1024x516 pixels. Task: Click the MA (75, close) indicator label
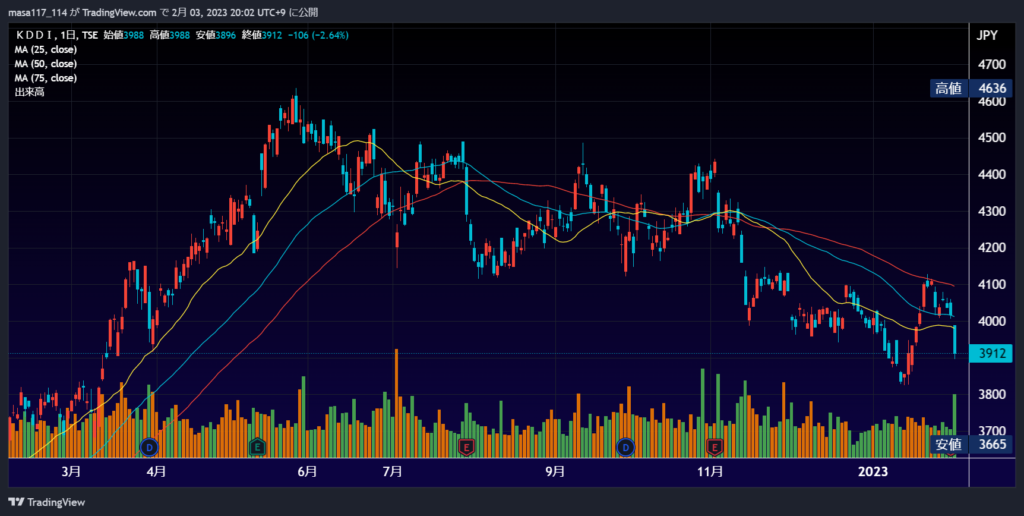click(x=46, y=78)
